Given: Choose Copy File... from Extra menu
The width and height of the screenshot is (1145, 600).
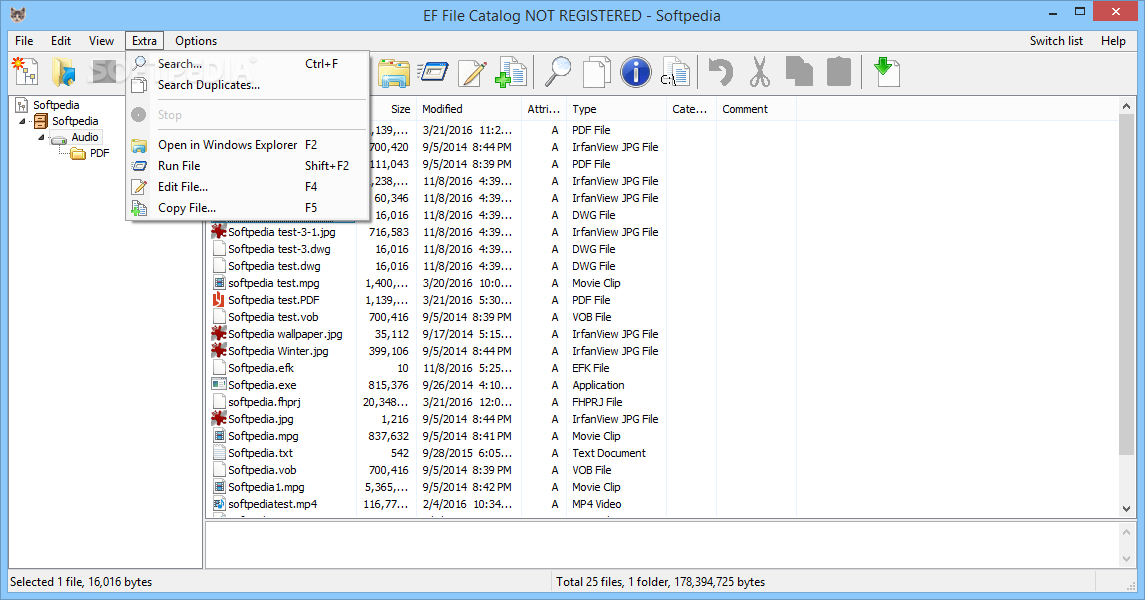Looking at the screenshot, I should pos(248,208).
